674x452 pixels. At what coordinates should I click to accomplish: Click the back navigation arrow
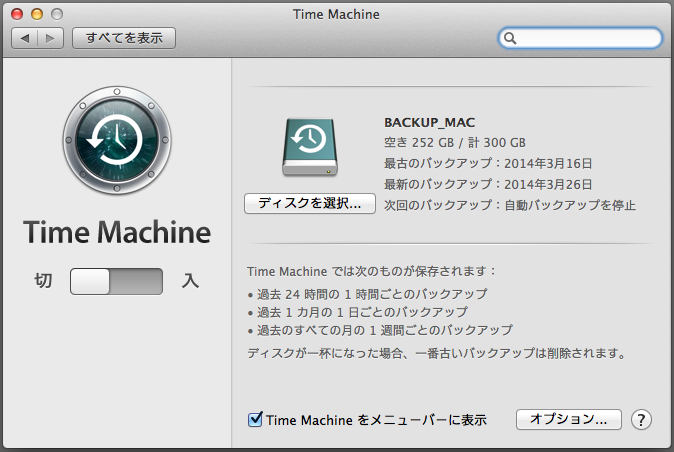[x=25, y=38]
